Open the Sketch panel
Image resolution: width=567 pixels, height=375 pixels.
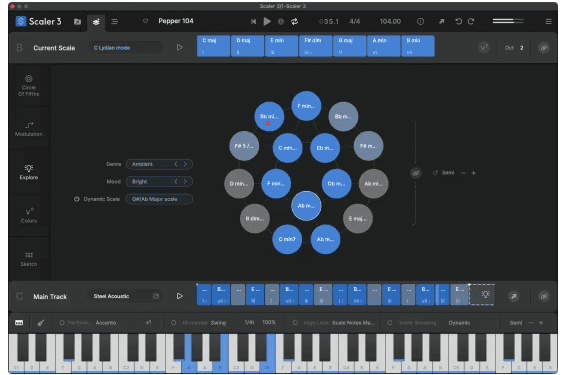click(29, 259)
